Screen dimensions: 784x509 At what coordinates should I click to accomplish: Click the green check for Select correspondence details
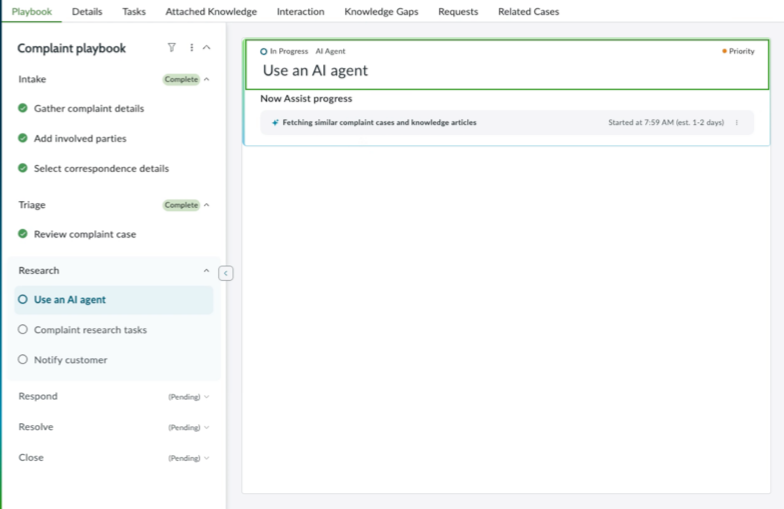tap(22, 168)
